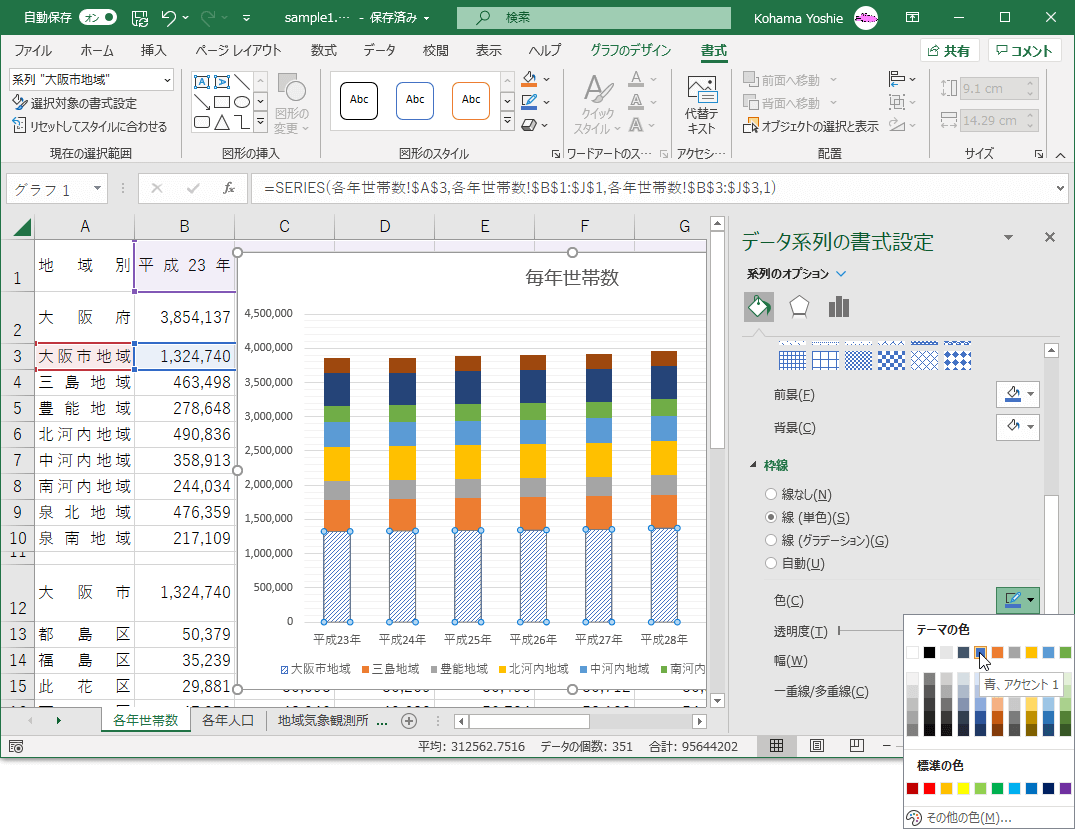Click Format Selection button in ribbon

pos(75,103)
